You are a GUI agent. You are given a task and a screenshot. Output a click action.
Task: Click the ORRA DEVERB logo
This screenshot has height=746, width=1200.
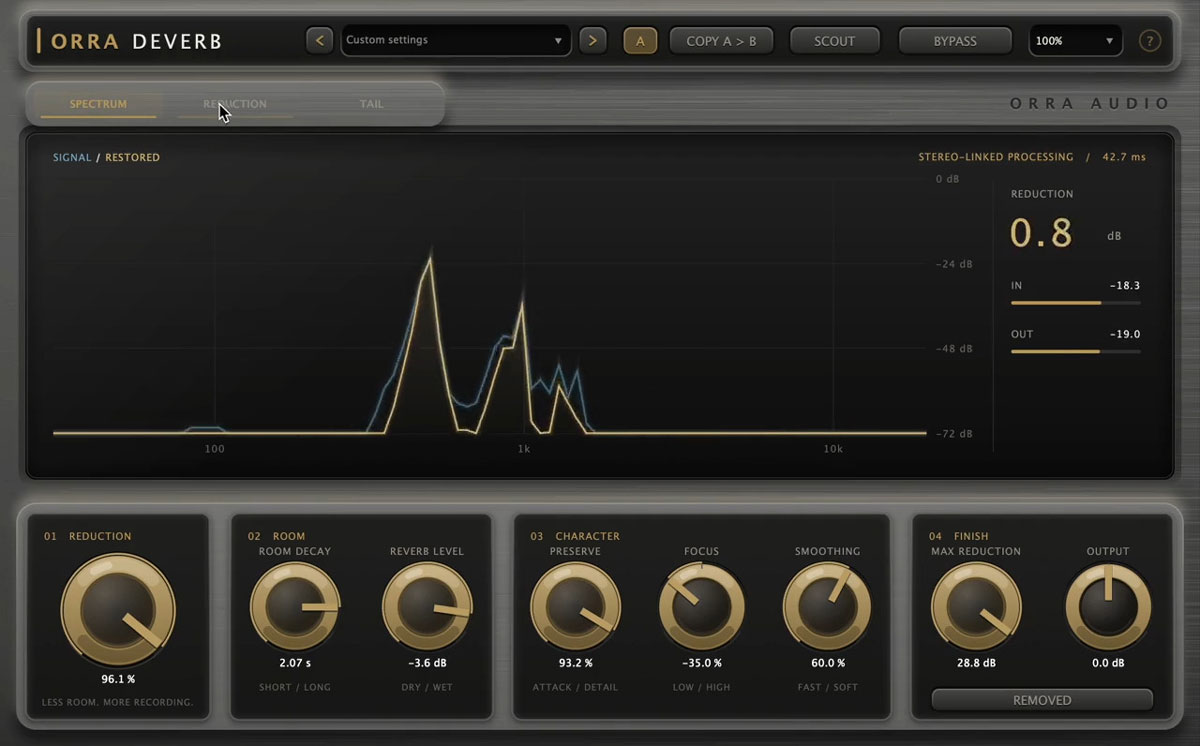[x=130, y=41]
